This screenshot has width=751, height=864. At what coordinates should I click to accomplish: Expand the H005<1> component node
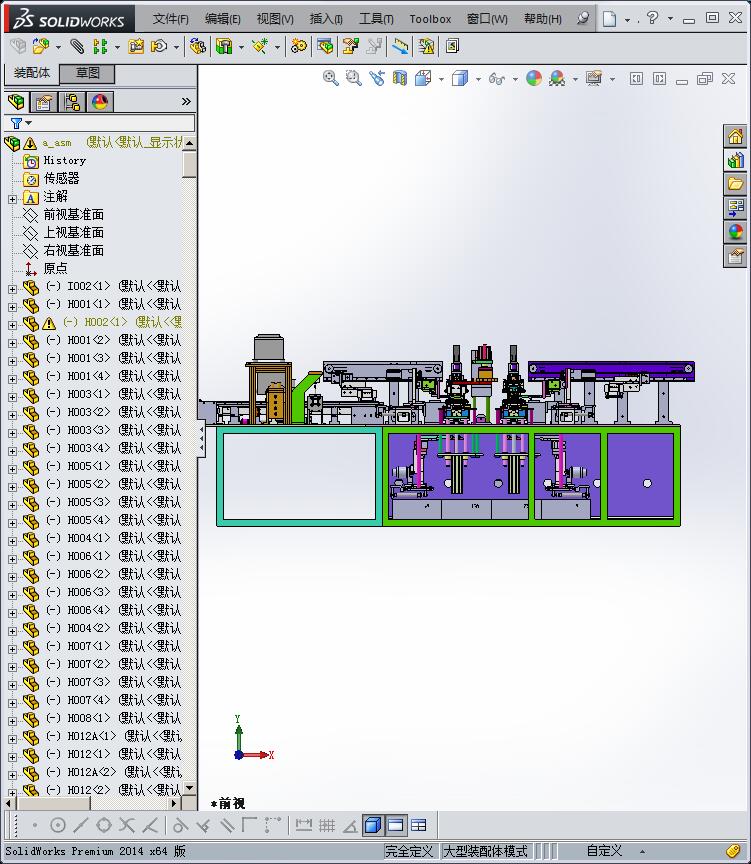tap(13, 469)
